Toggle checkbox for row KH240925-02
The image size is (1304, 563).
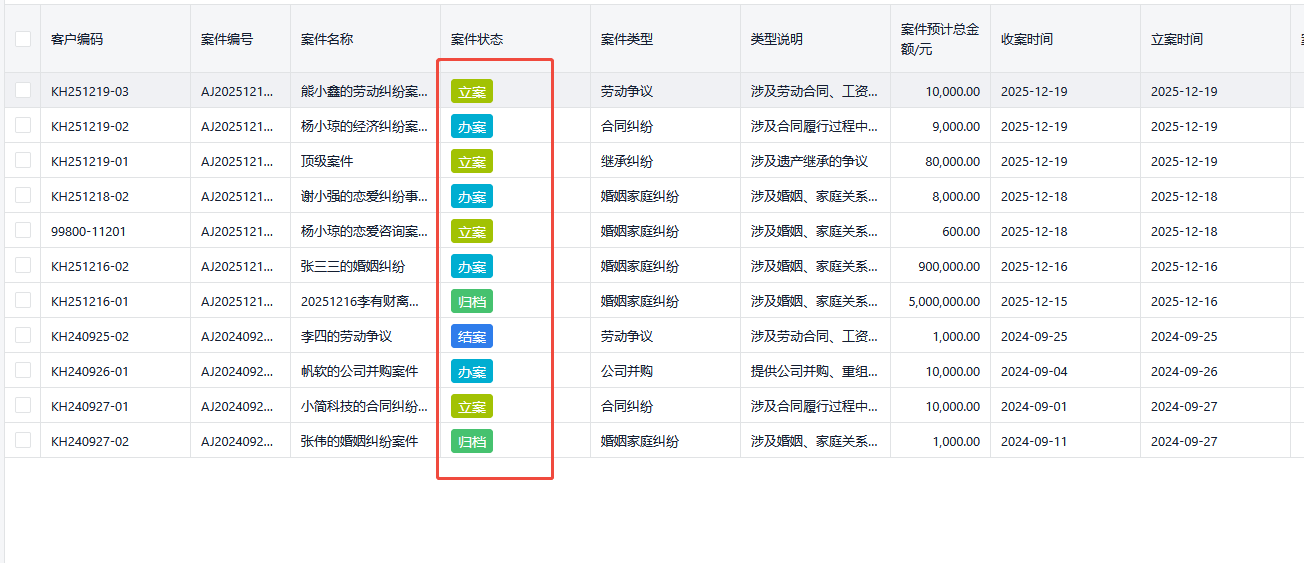pos(23,335)
